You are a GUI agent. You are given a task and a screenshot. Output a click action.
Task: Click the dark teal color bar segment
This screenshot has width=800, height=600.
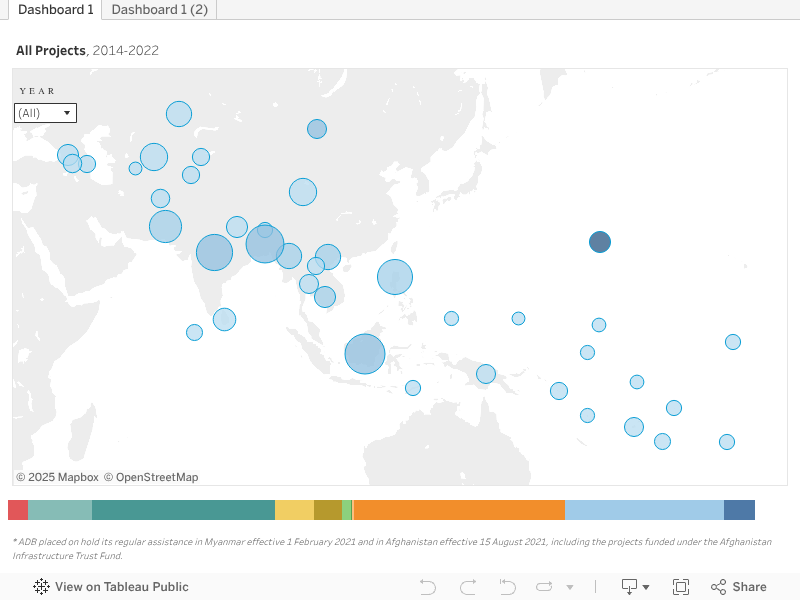(183, 510)
